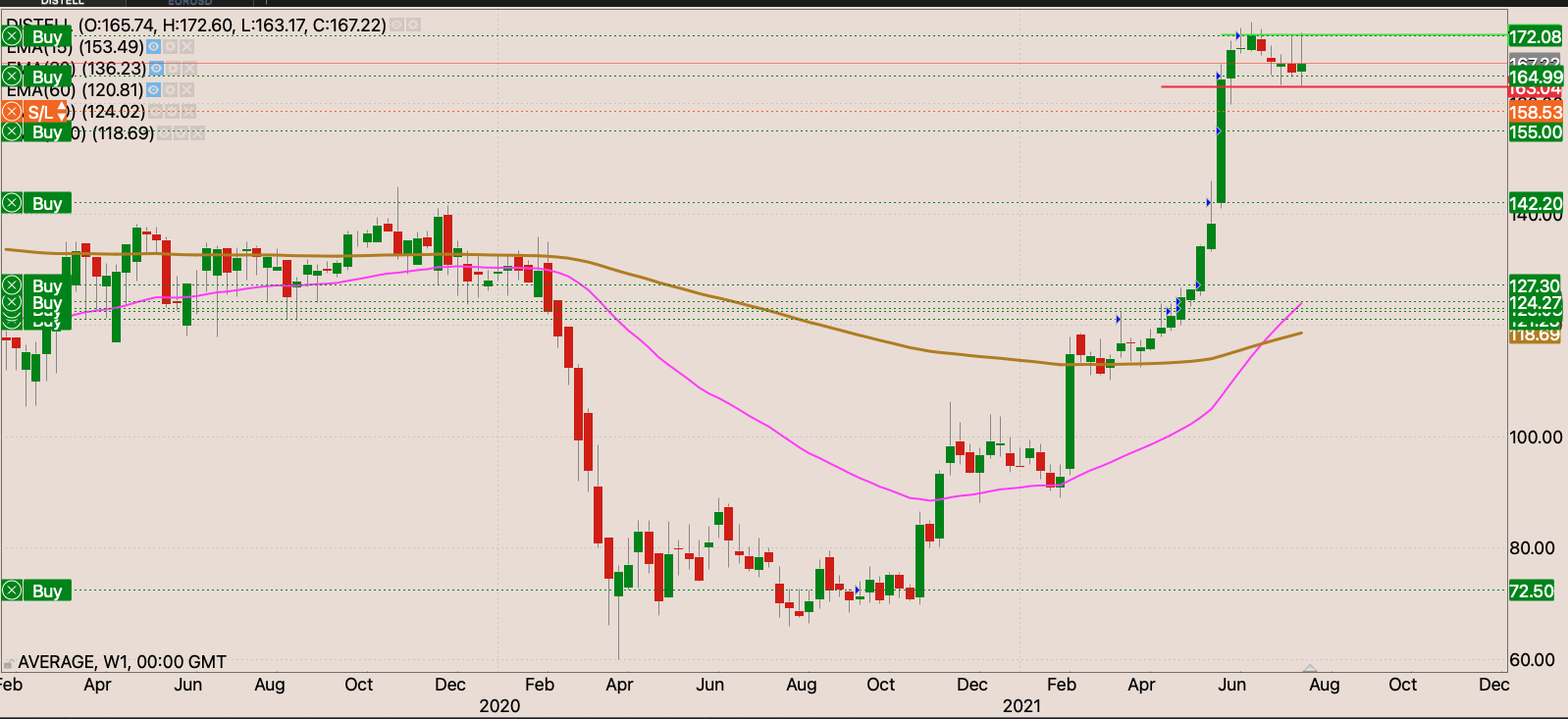Screen dimensions: 1568x719
Task: Adjust S/L level using up-down arrows
Action: click(x=63, y=112)
